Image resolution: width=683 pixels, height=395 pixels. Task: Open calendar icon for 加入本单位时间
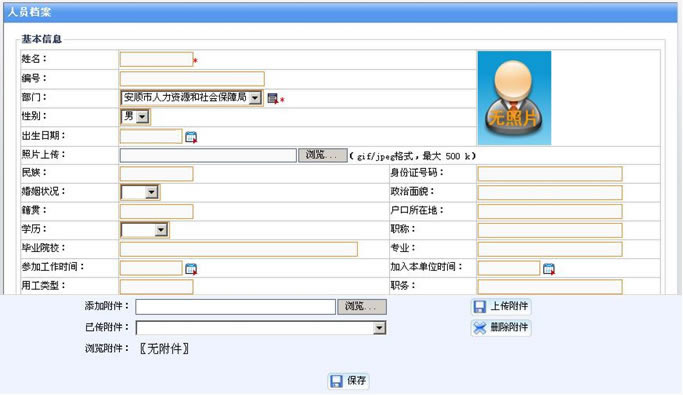click(549, 269)
